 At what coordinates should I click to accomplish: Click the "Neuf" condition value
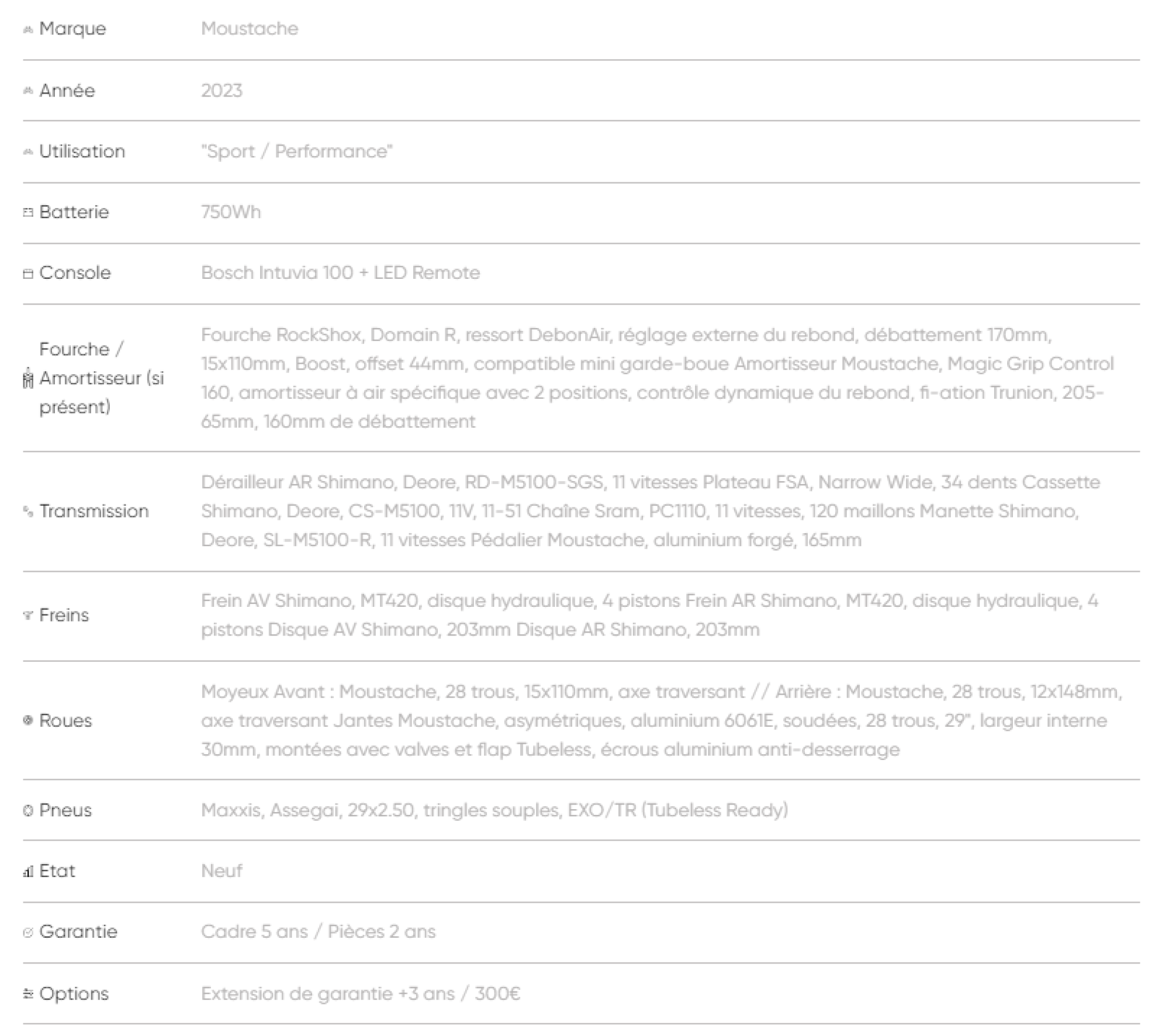(222, 871)
